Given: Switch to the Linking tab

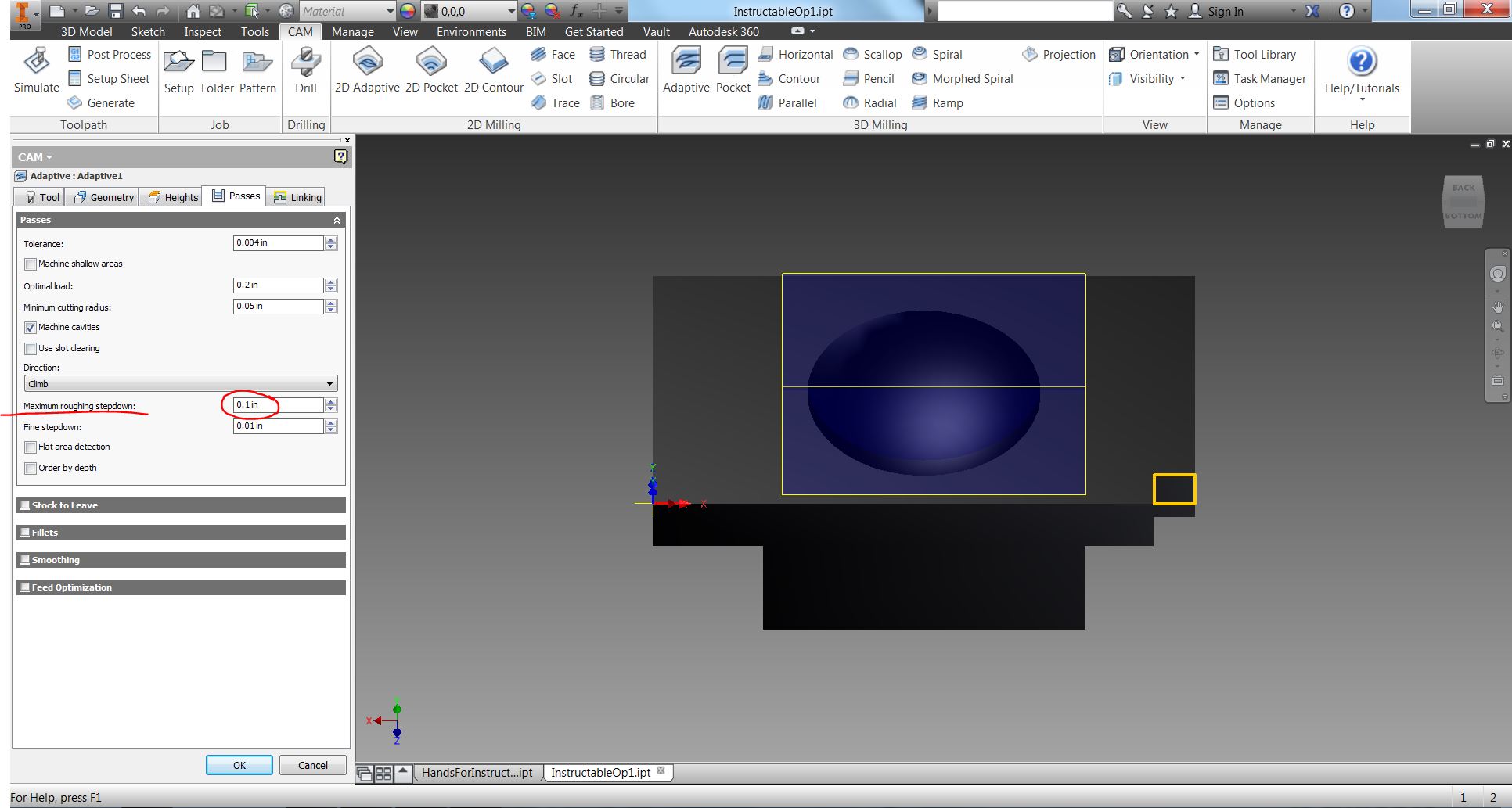Looking at the screenshot, I should 297,197.
